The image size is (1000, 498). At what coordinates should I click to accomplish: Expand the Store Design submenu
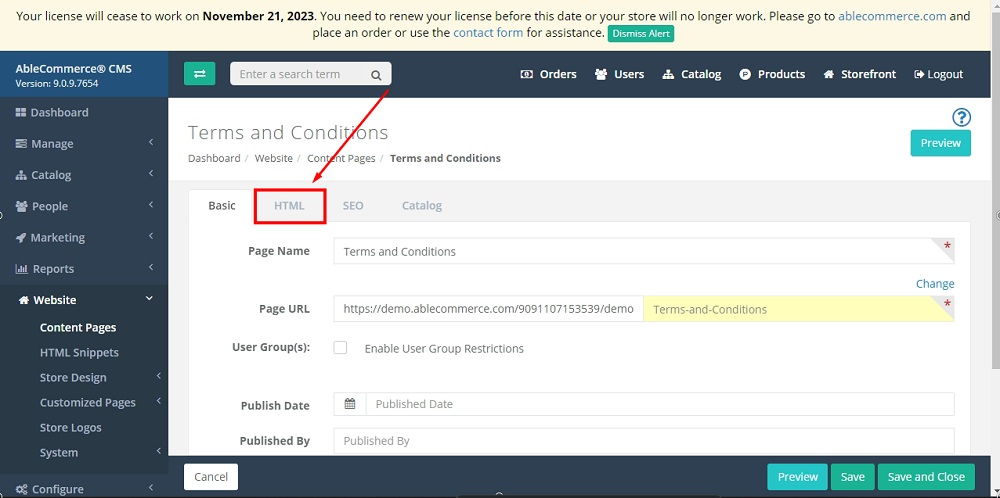(x=158, y=377)
